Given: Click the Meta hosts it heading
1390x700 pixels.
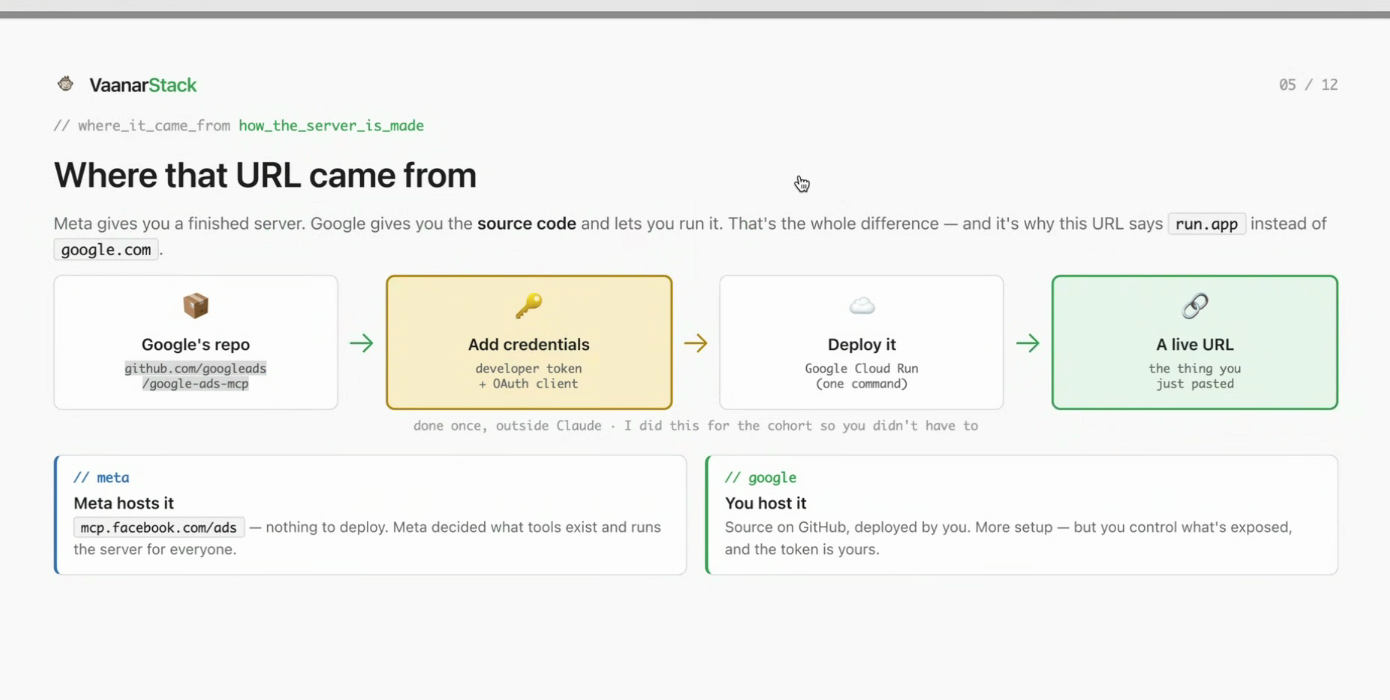Looking at the screenshot, I should click(x=124, y=503).
